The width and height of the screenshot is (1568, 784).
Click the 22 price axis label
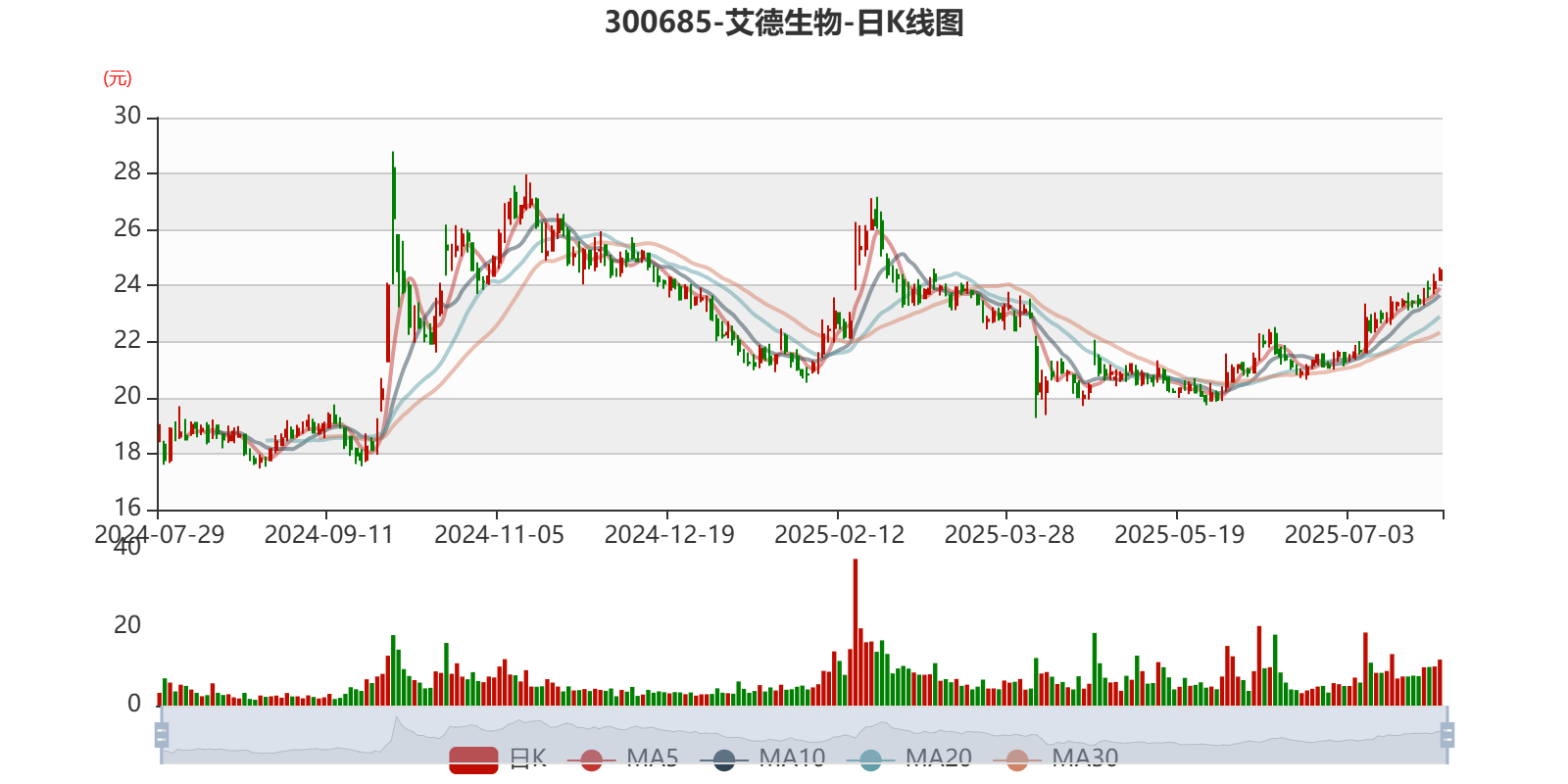(127, 340)
